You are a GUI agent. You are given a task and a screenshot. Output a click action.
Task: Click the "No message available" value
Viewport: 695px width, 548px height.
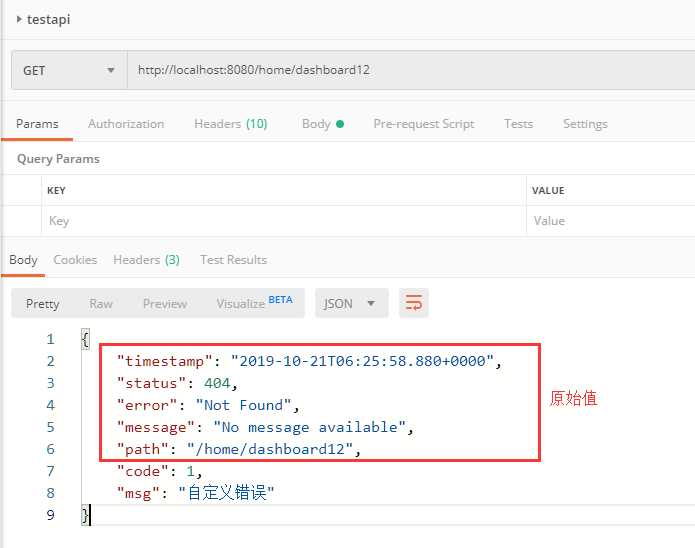(x=309, y=427)
